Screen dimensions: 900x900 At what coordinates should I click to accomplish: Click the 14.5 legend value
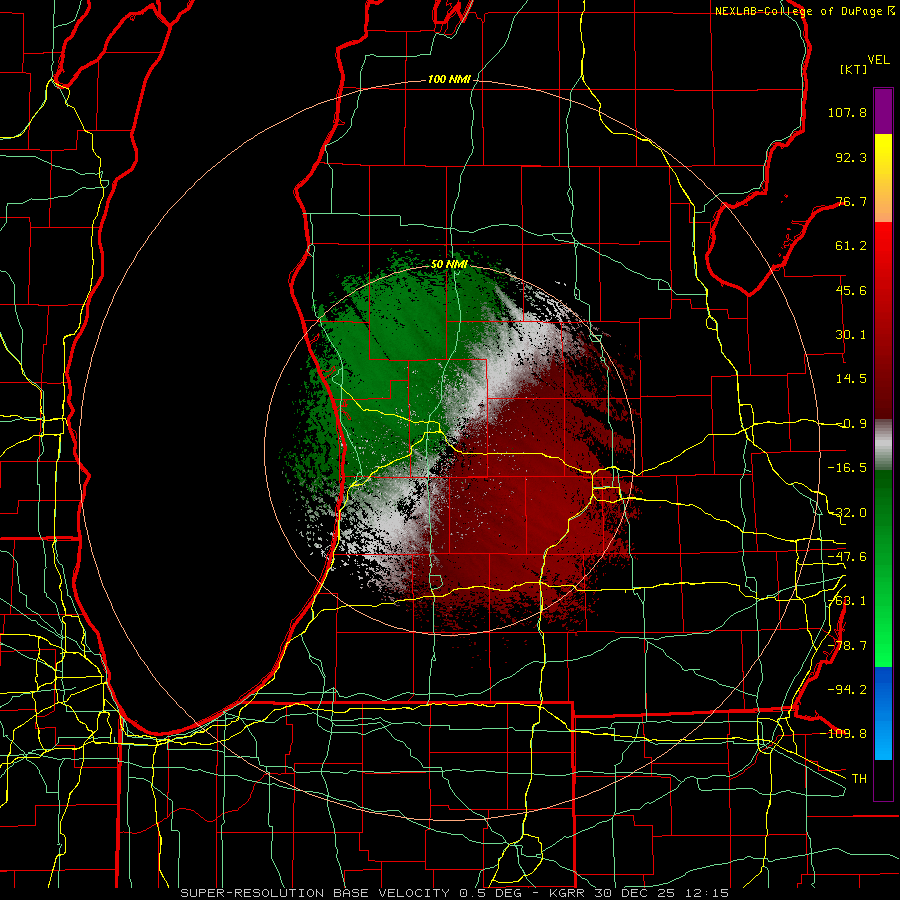(851, 379)
